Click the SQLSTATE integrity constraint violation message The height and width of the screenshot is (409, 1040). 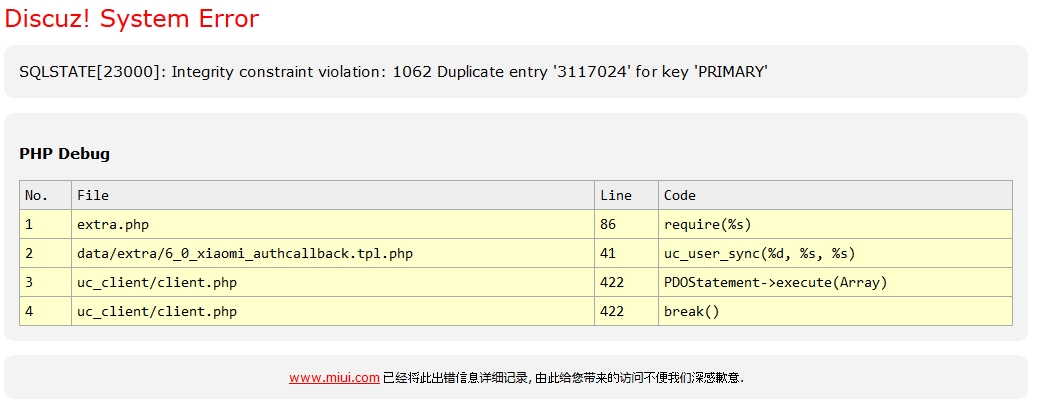coord(393,71)
